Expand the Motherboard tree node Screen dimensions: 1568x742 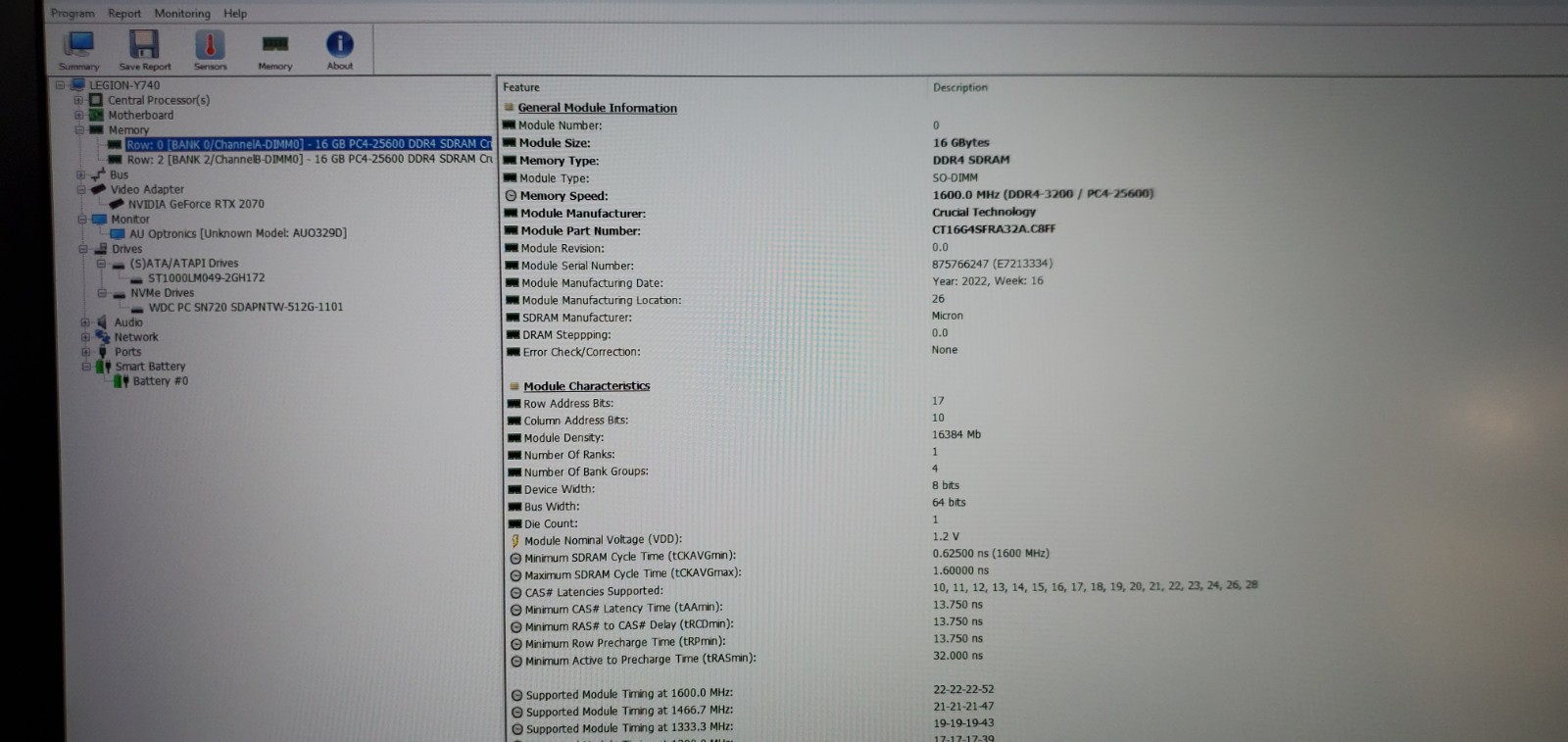(78, 115)
